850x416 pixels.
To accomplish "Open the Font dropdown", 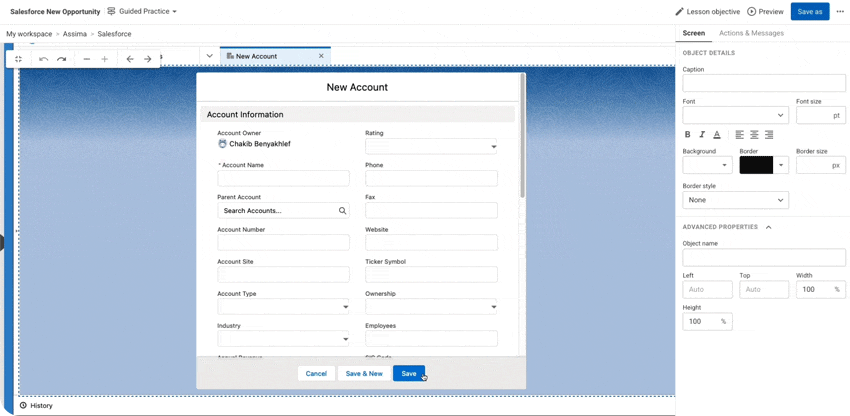I will coord(735,115).
